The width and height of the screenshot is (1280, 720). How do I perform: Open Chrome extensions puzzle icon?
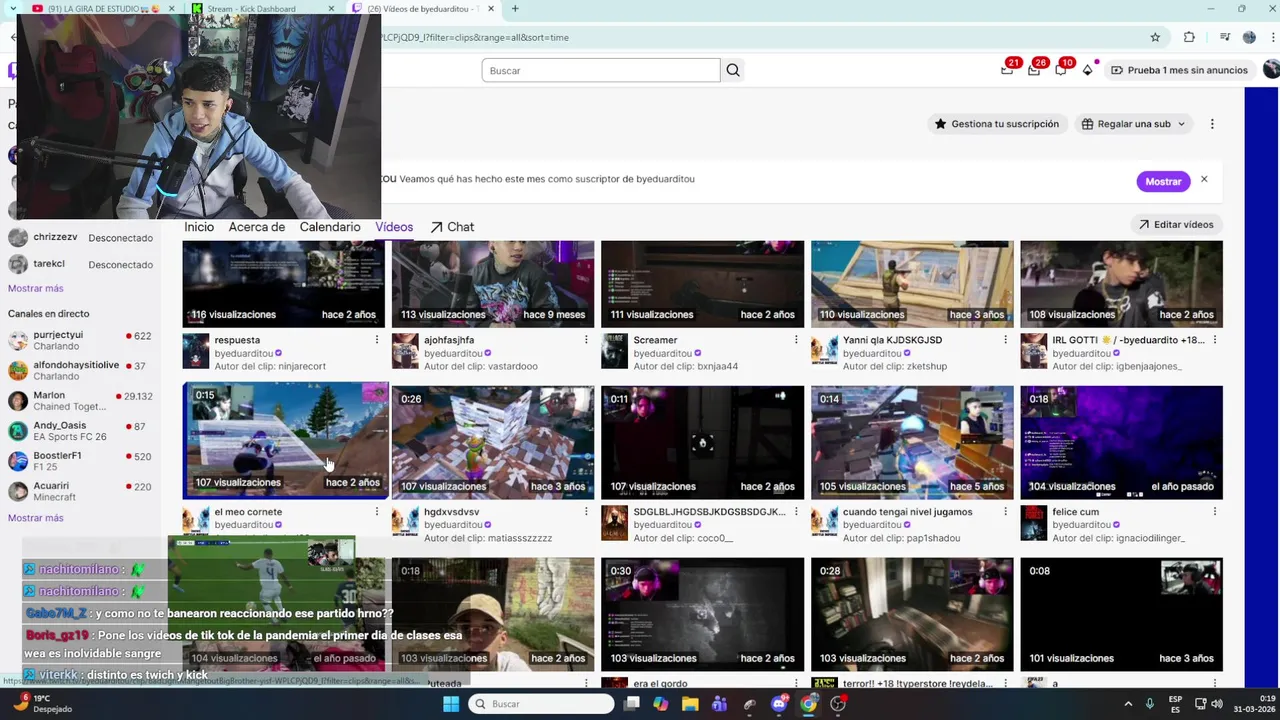pos(1189,37)
